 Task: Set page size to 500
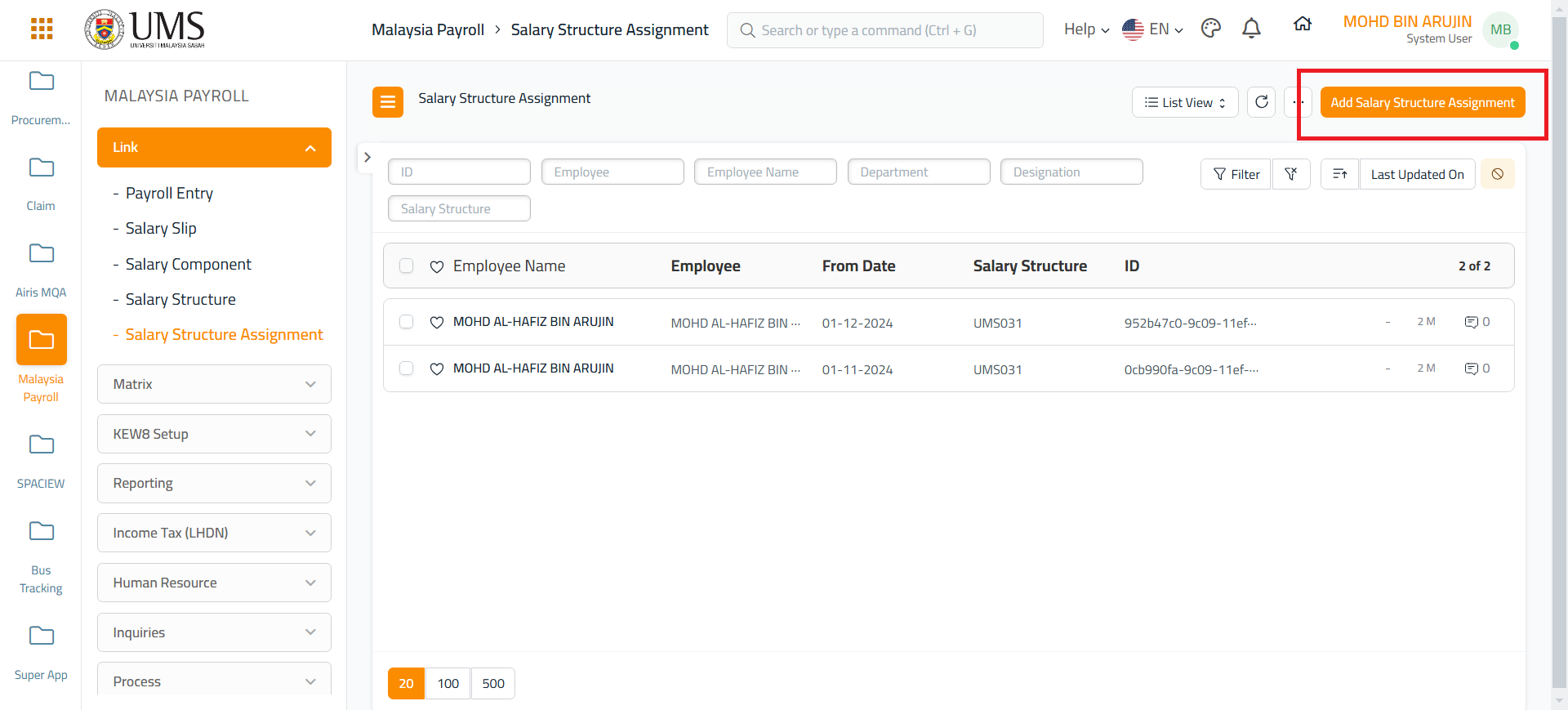(x=493, y=683)
